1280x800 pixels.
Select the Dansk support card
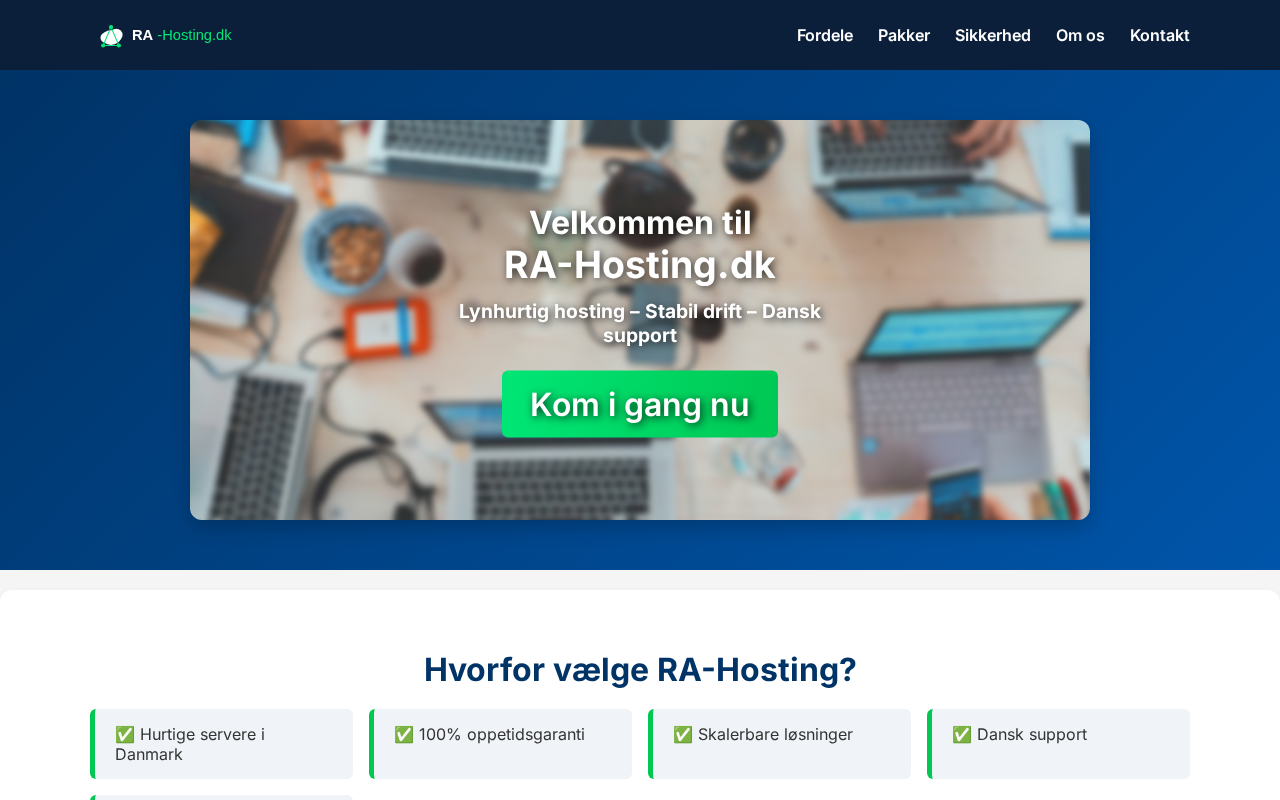point(1058,744)
